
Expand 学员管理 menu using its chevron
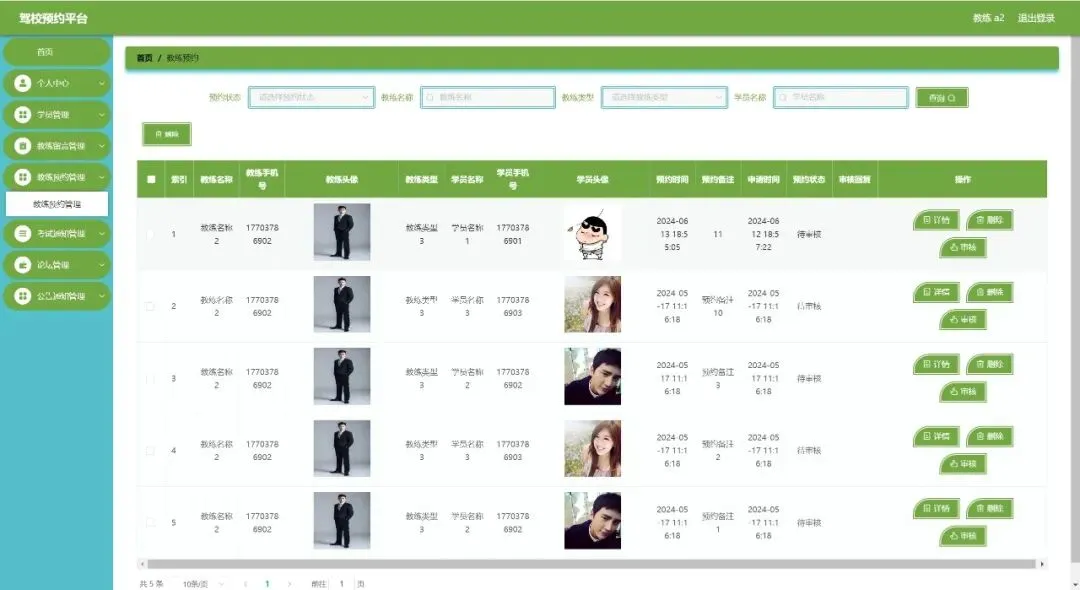pyautogui.click(x=102, y=114)
